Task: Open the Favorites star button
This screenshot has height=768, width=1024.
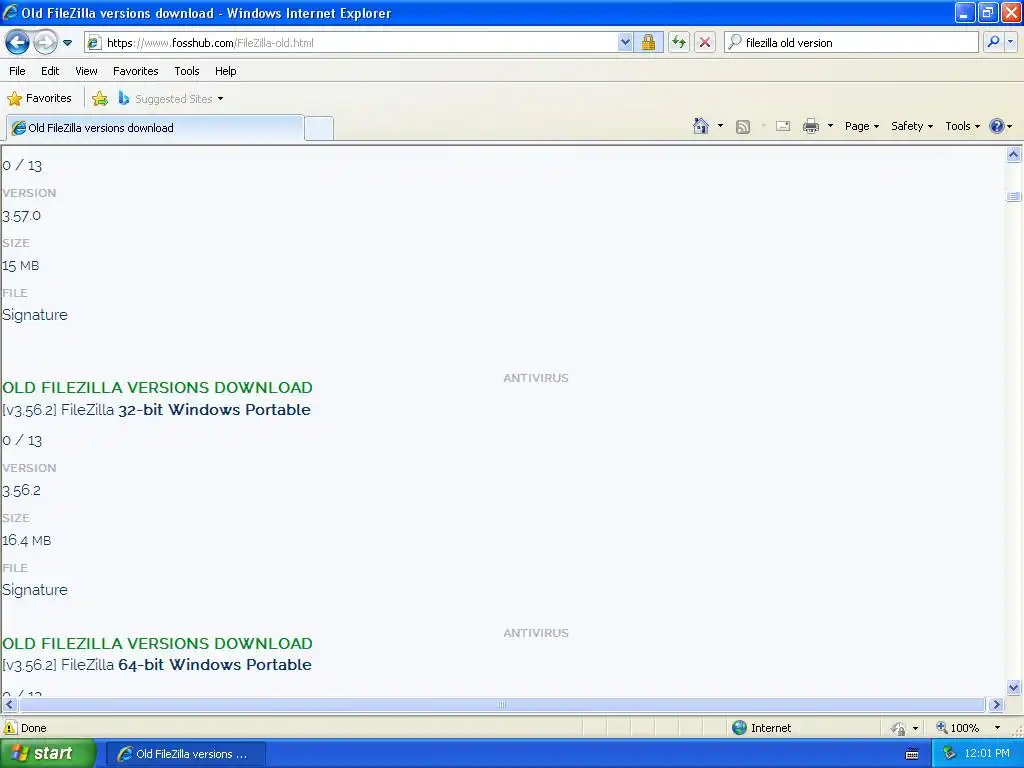Action: (39, 99)
